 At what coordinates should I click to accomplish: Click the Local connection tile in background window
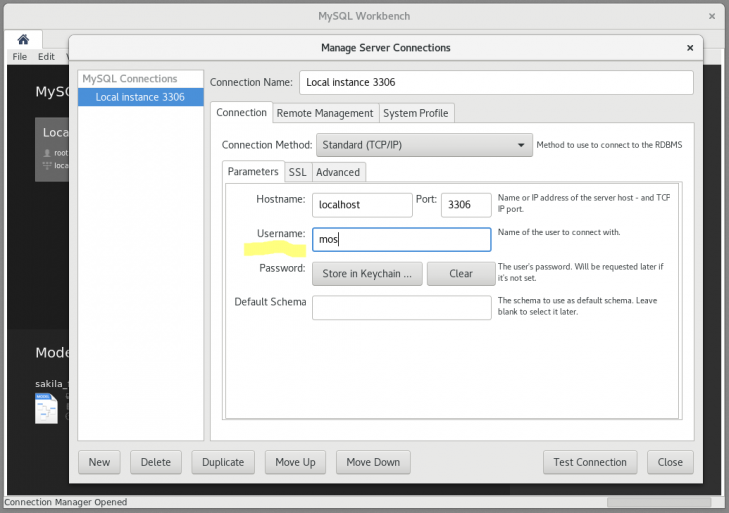pos(52,149)
